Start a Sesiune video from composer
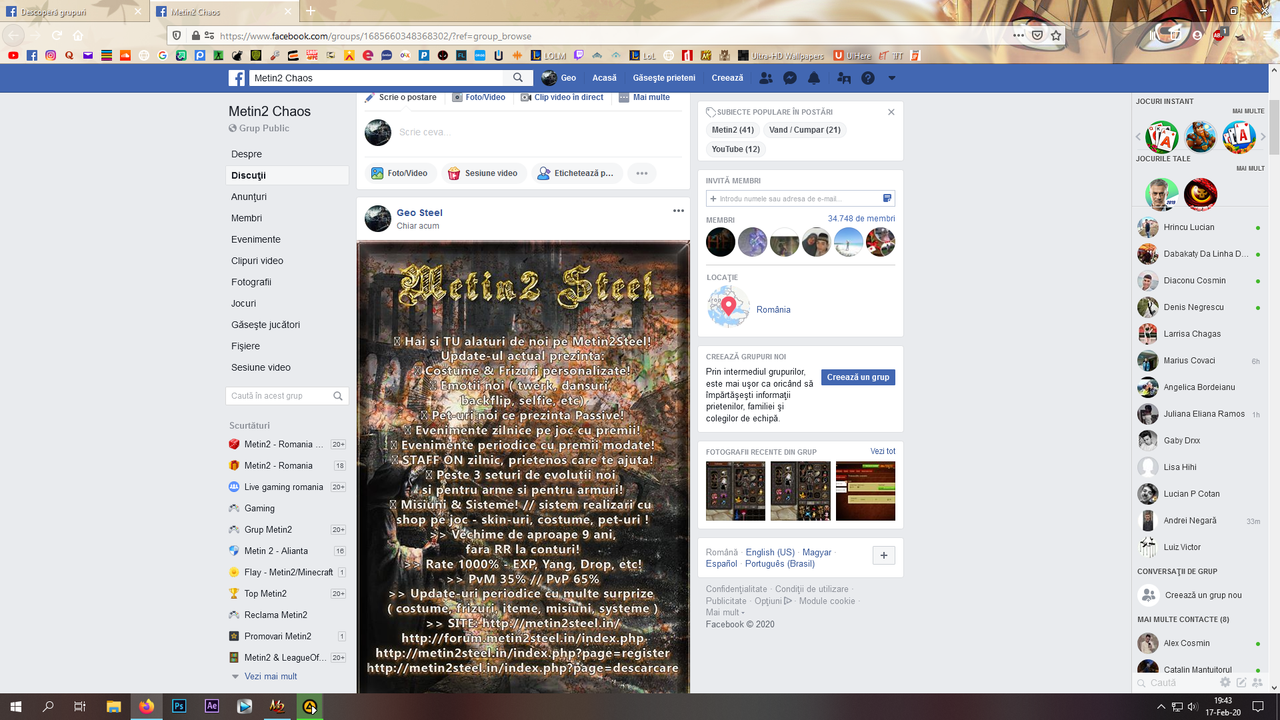 484,173
